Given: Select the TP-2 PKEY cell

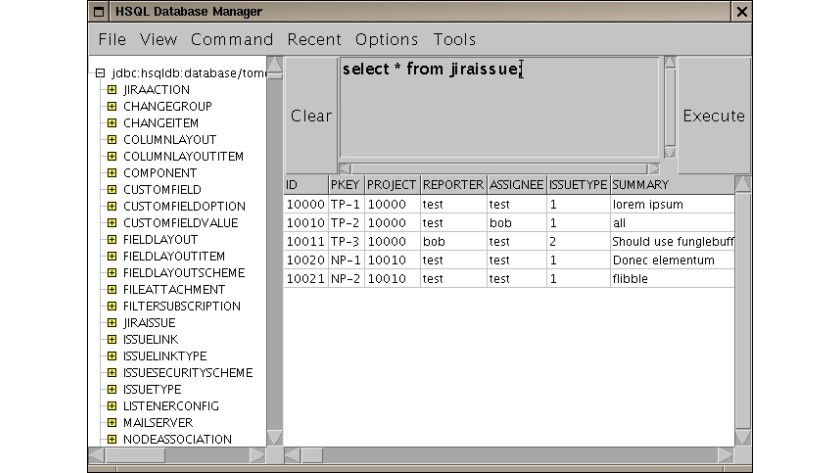Looking at the screenshot, I should point(346,223).
